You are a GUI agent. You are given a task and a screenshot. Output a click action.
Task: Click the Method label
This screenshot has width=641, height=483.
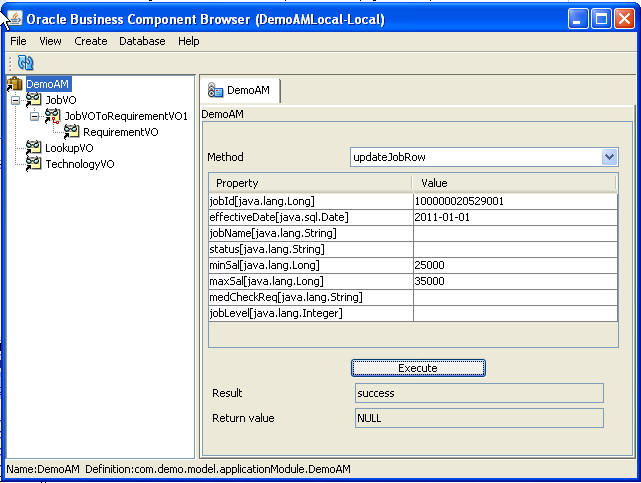point(225,157)
